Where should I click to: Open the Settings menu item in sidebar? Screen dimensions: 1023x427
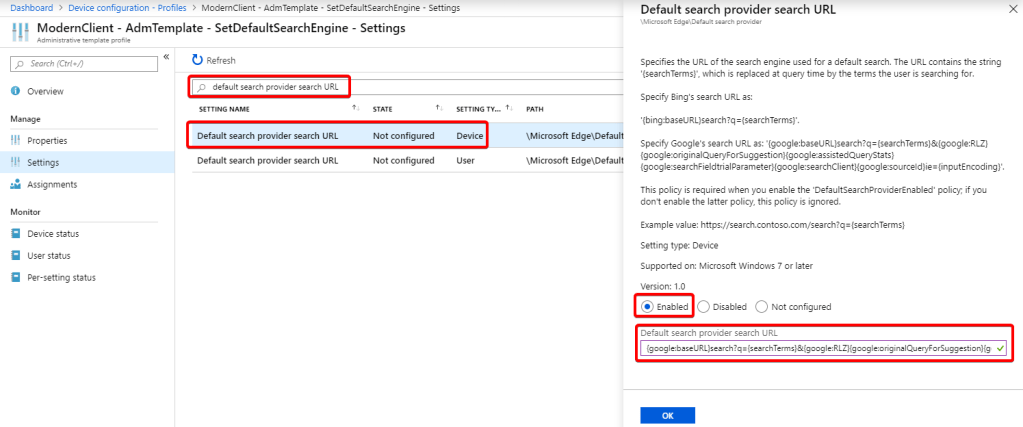point(43,162)
